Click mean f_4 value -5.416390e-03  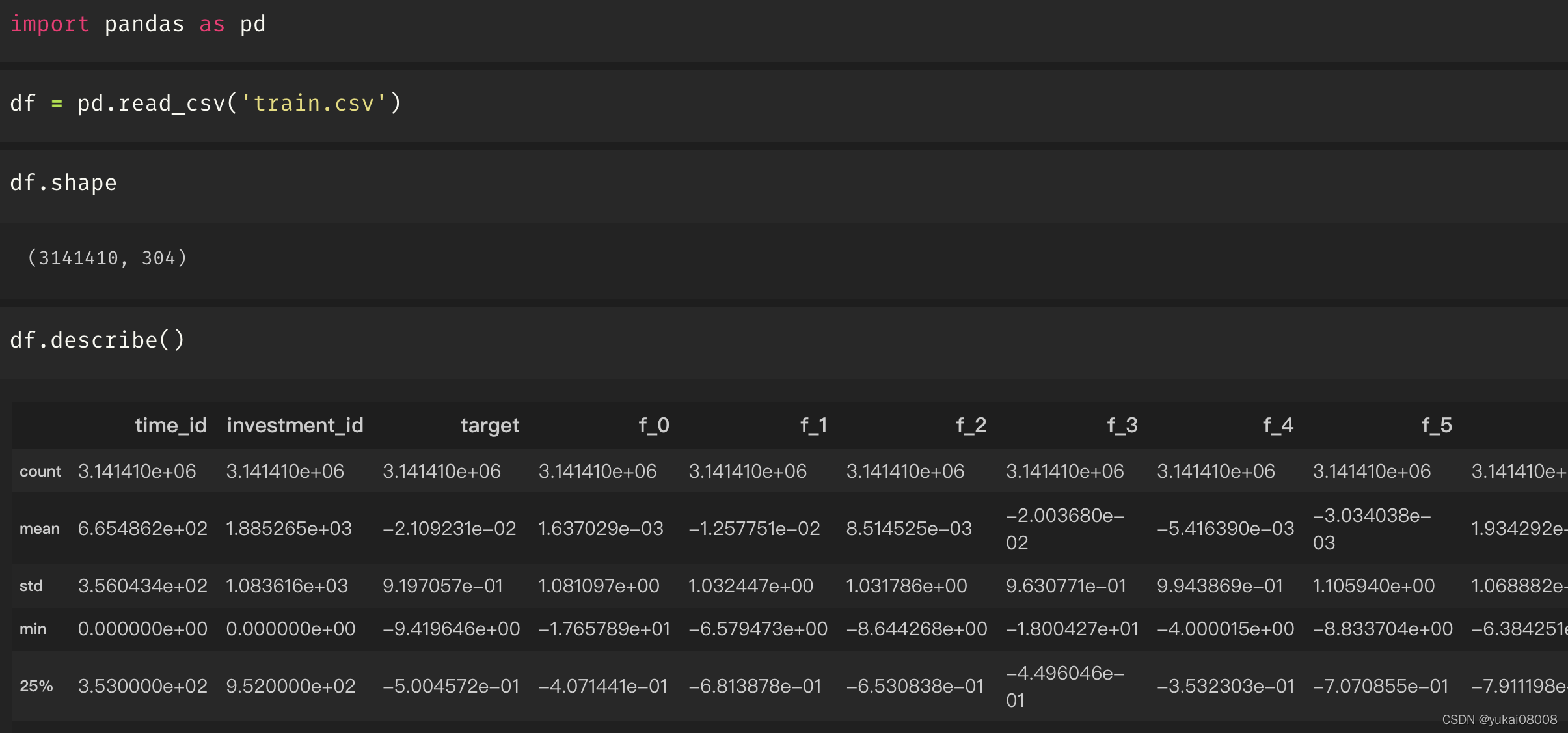point(1226,529)
